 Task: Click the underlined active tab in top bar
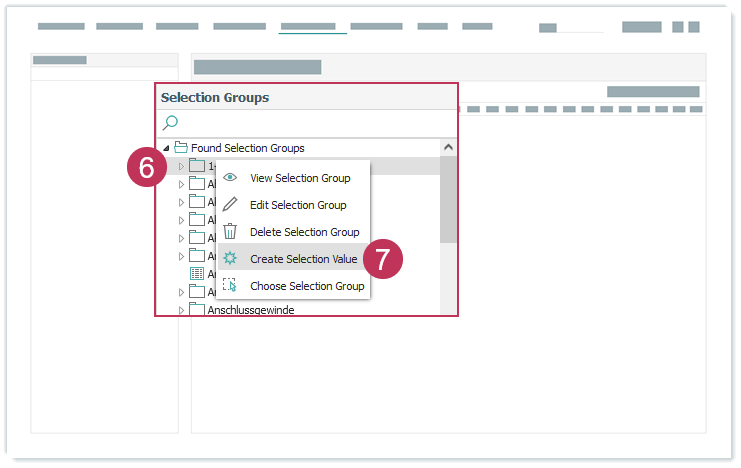pos(312,26)
